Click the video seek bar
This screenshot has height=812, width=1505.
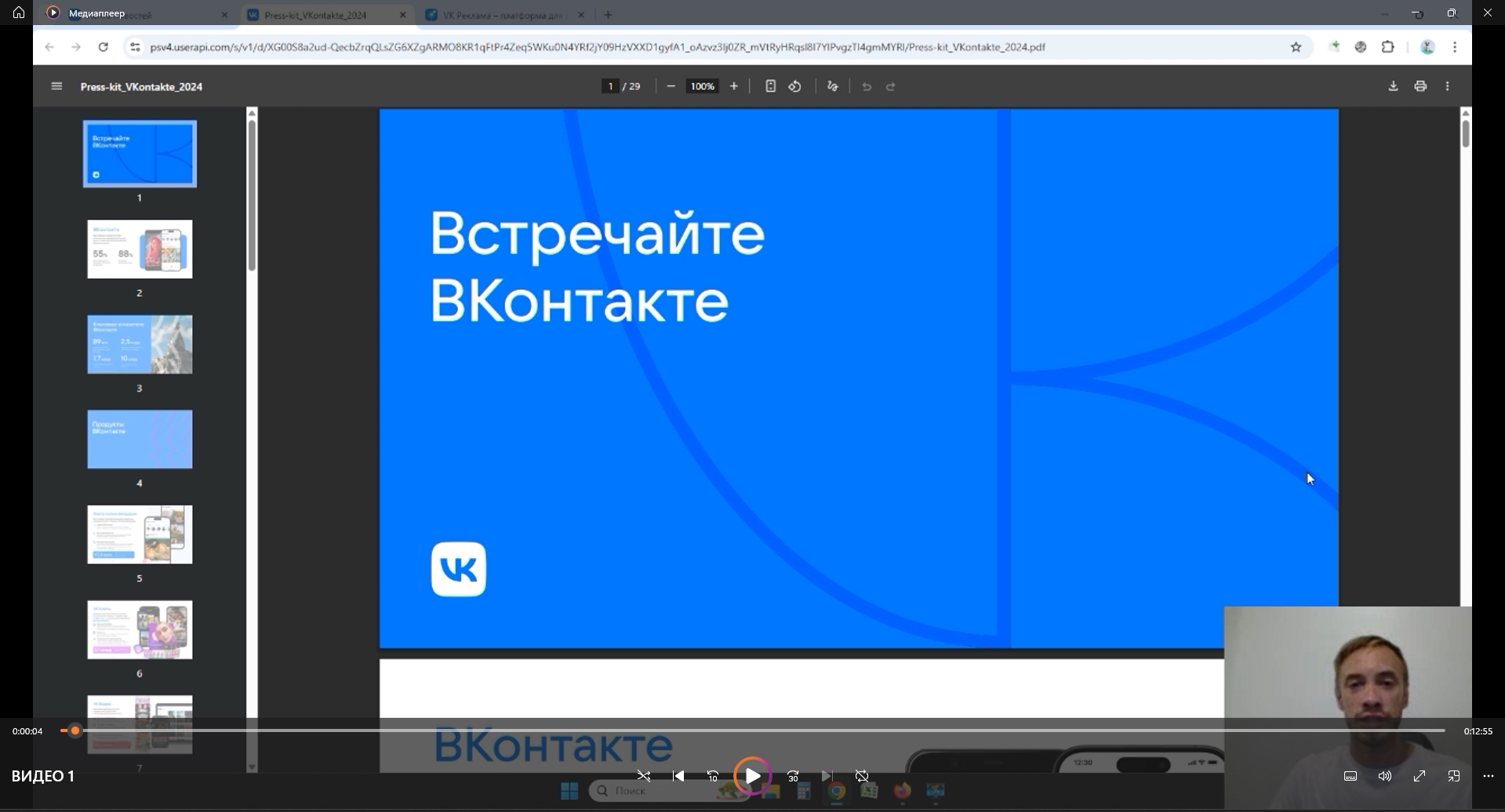(753, 730)
